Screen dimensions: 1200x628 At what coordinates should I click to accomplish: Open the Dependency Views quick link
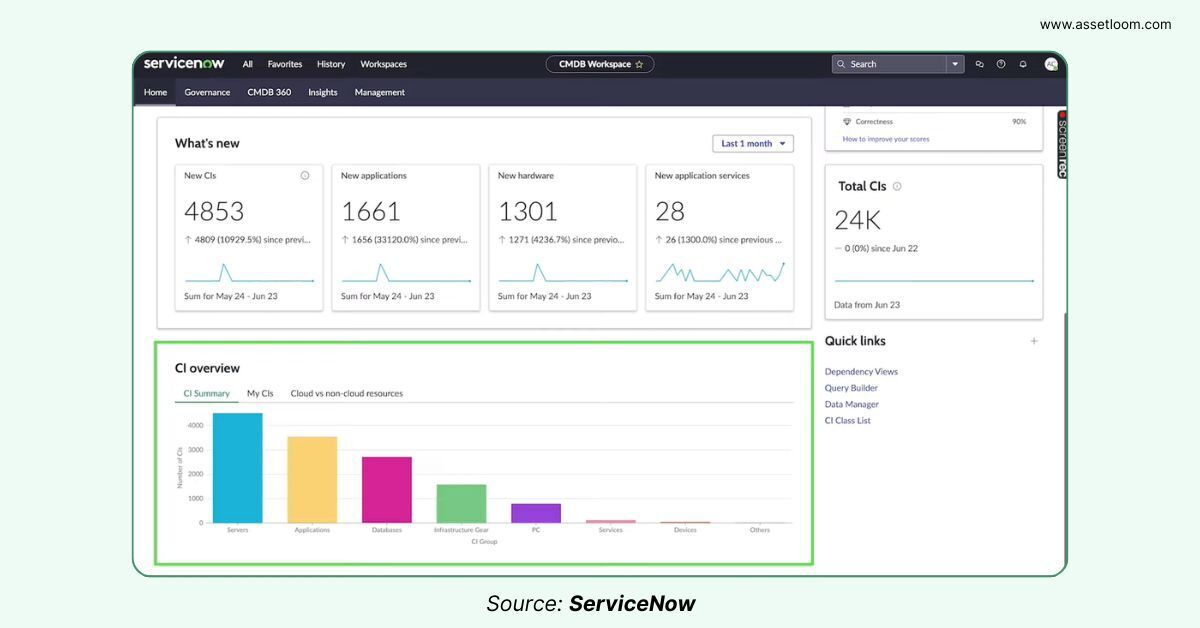861,371
